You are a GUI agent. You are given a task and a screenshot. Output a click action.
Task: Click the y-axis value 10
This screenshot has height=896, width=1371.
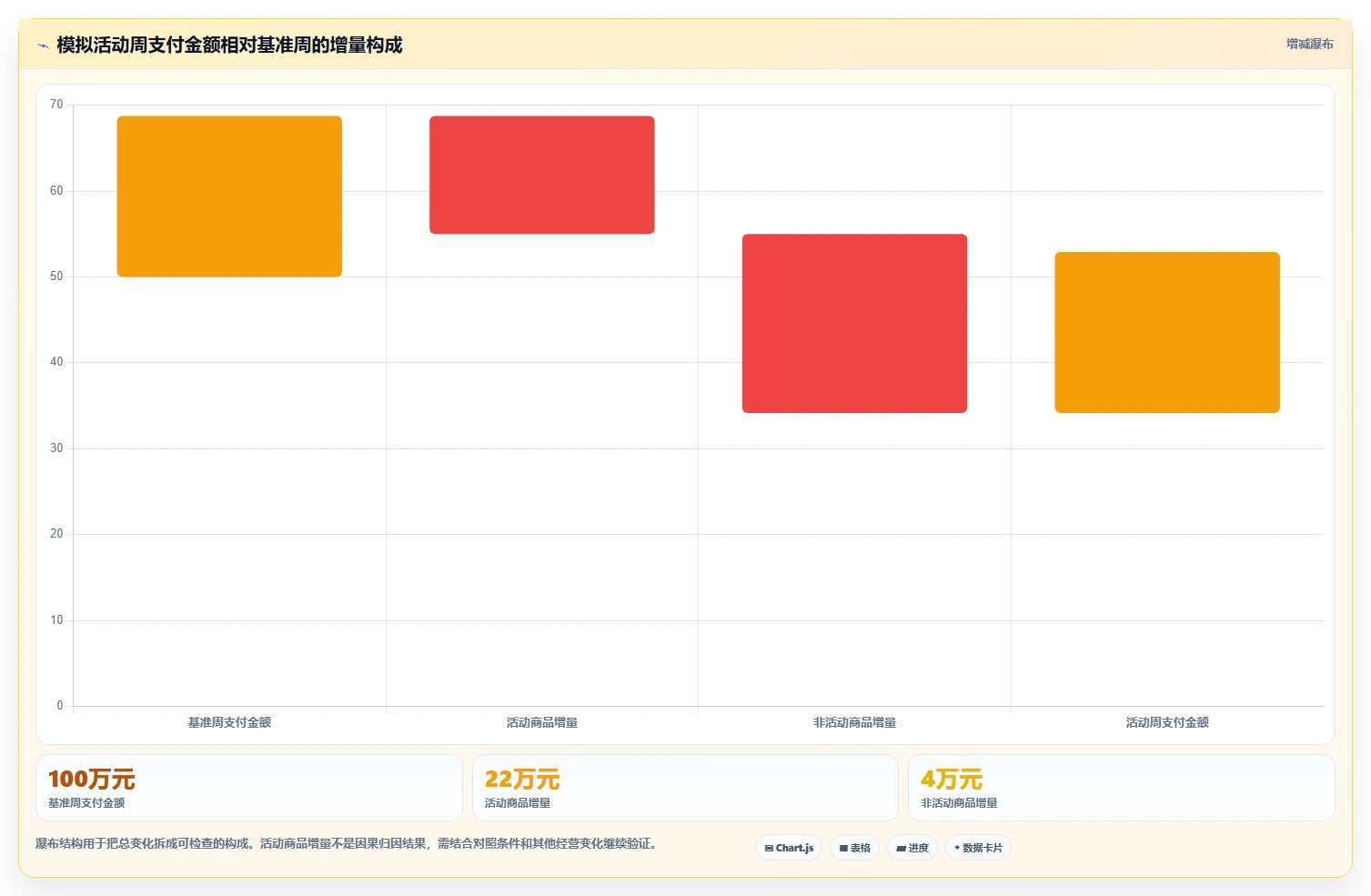point(56,620)
